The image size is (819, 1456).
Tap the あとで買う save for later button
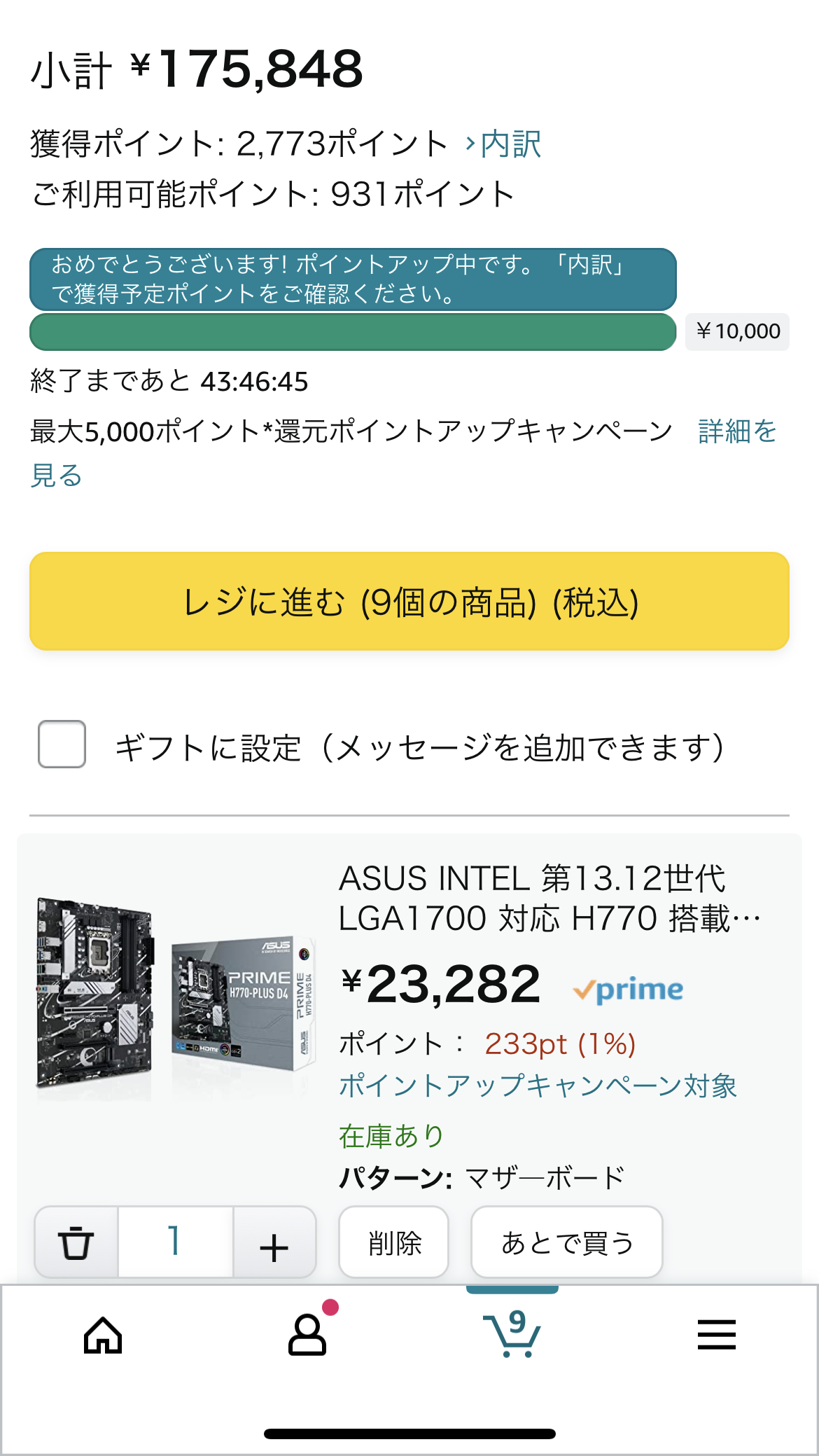coord(566,1243)
